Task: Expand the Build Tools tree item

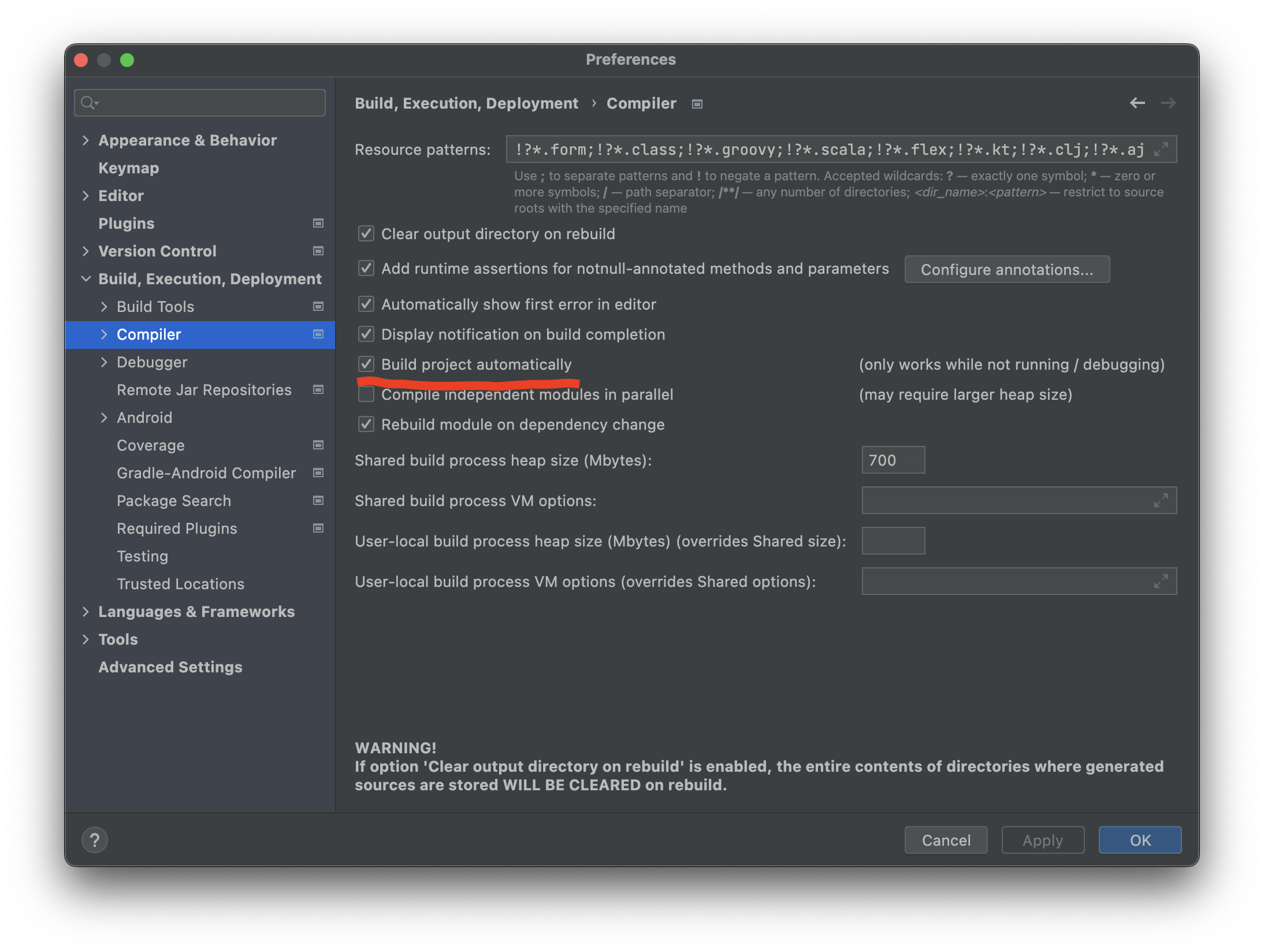Action: 105,306
